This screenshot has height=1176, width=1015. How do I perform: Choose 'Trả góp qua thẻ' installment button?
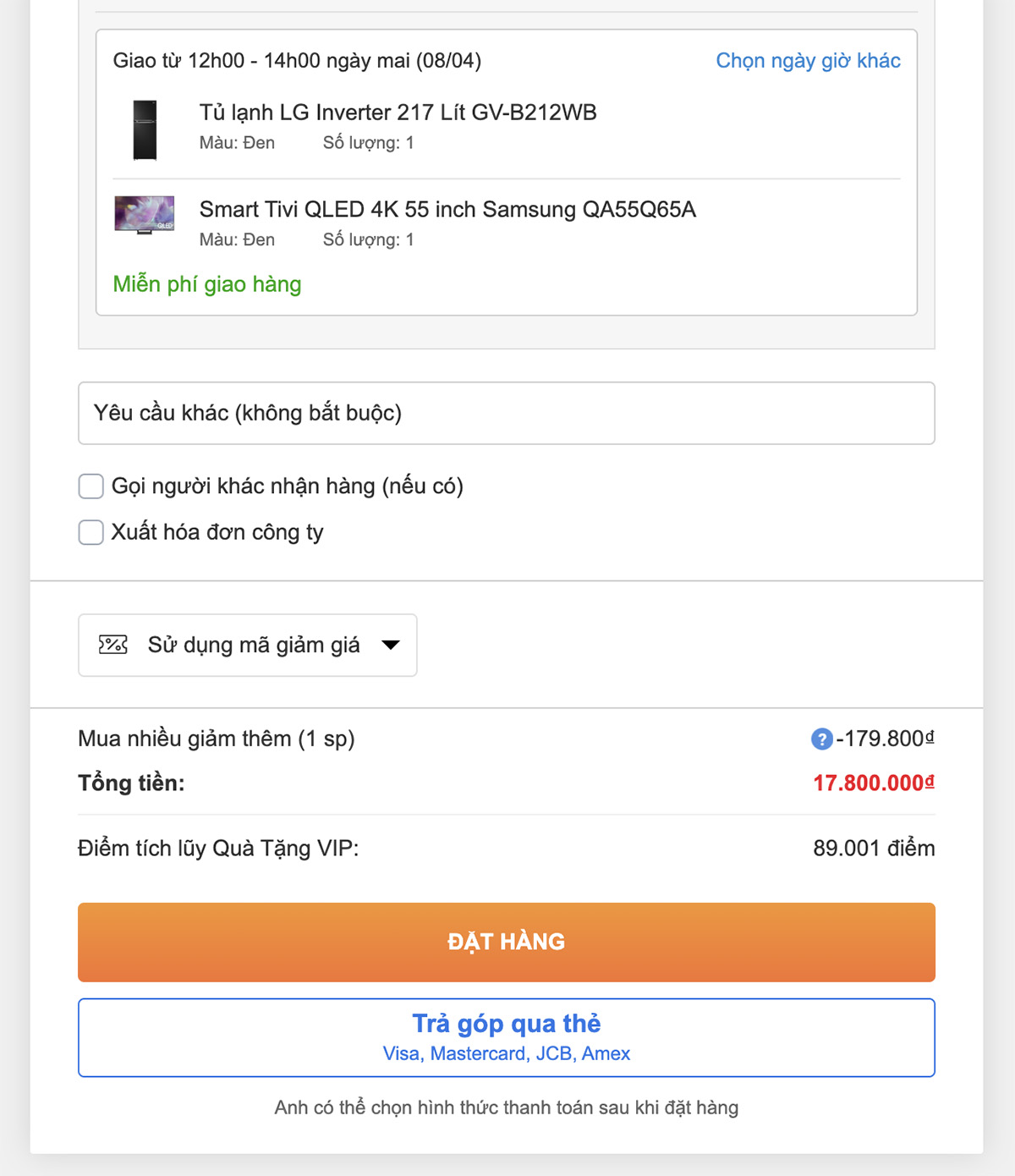point(506,1037)
